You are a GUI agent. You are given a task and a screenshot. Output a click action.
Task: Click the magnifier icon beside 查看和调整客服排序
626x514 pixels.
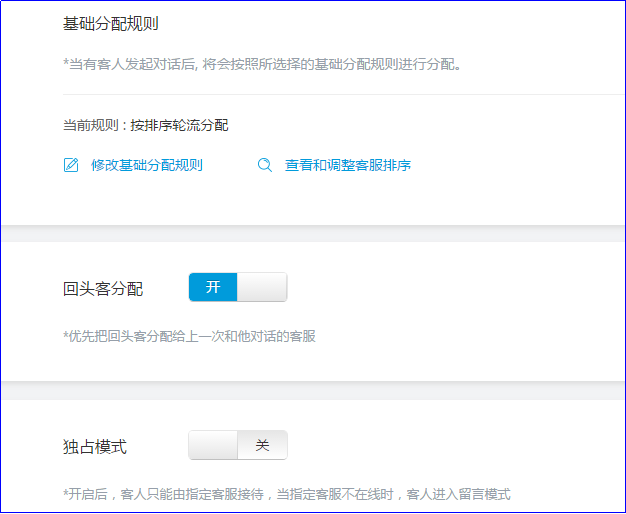[x=265, y=165]
